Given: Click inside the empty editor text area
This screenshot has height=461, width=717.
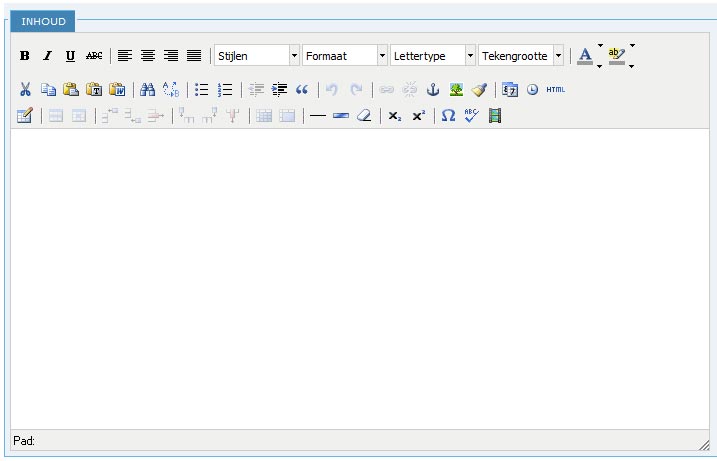Looking at the screenshot, I should coord(360,279).
